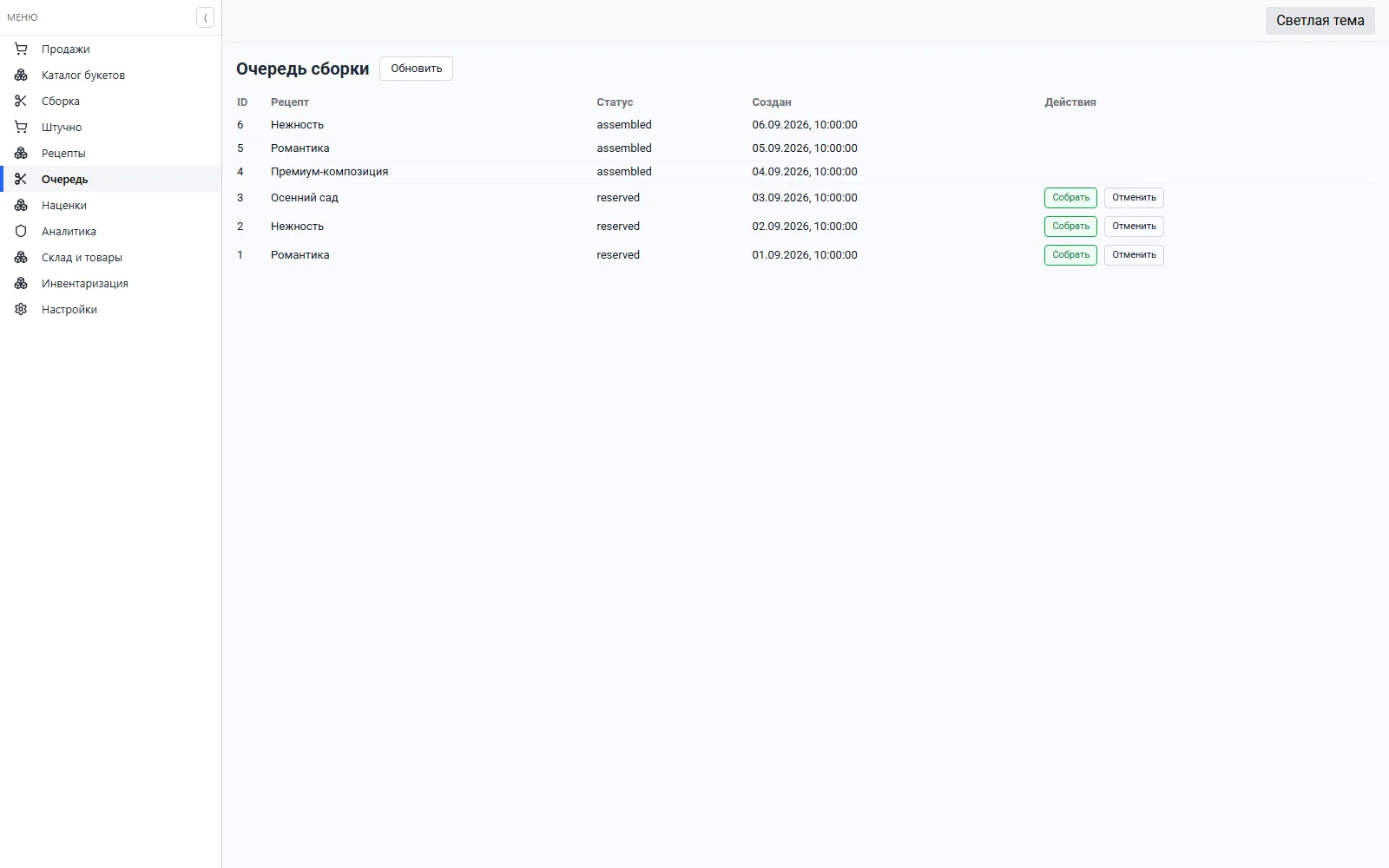1389x868 pixels.
Task: Click the icon beside Склад и товары
Action: tap(21, 258)
